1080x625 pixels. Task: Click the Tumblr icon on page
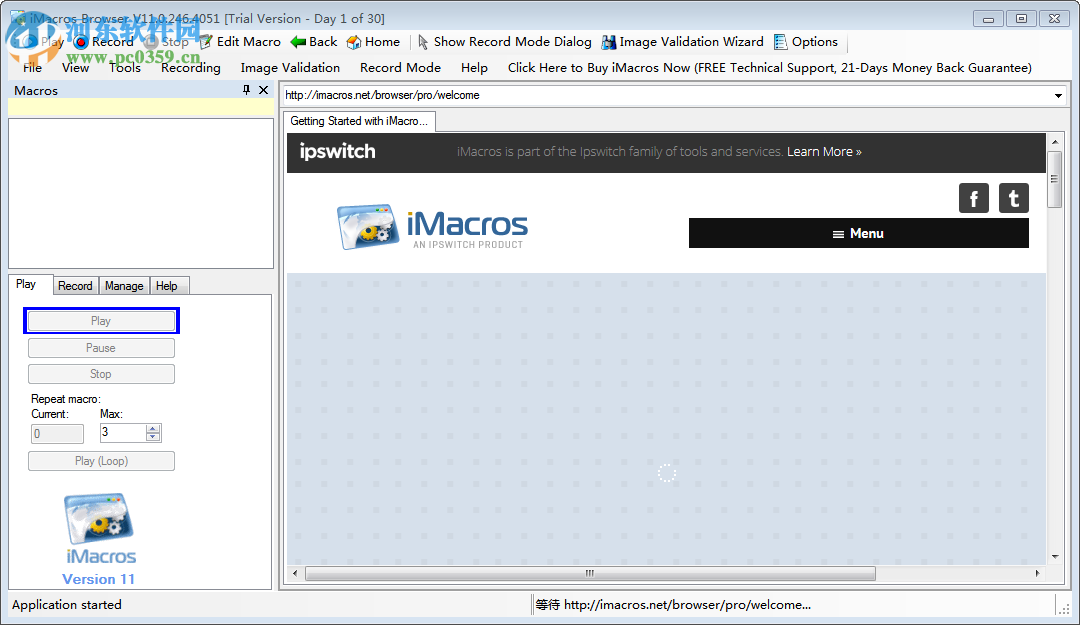(x=1013, y=198)
